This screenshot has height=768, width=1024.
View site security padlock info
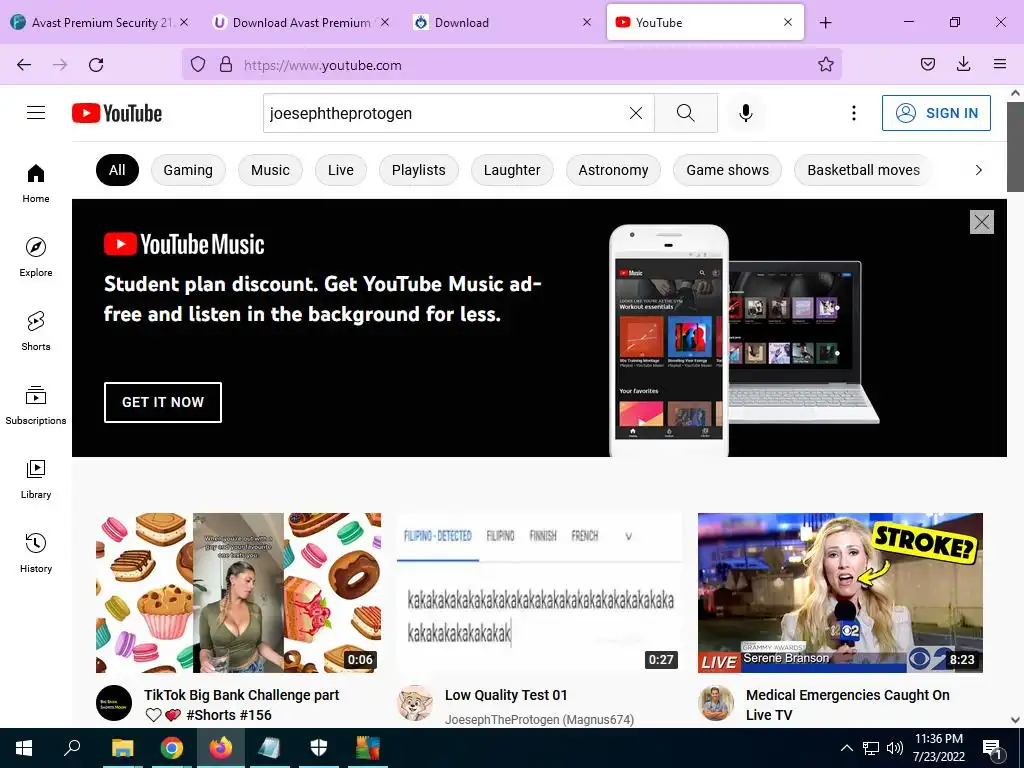coord(226,65)
